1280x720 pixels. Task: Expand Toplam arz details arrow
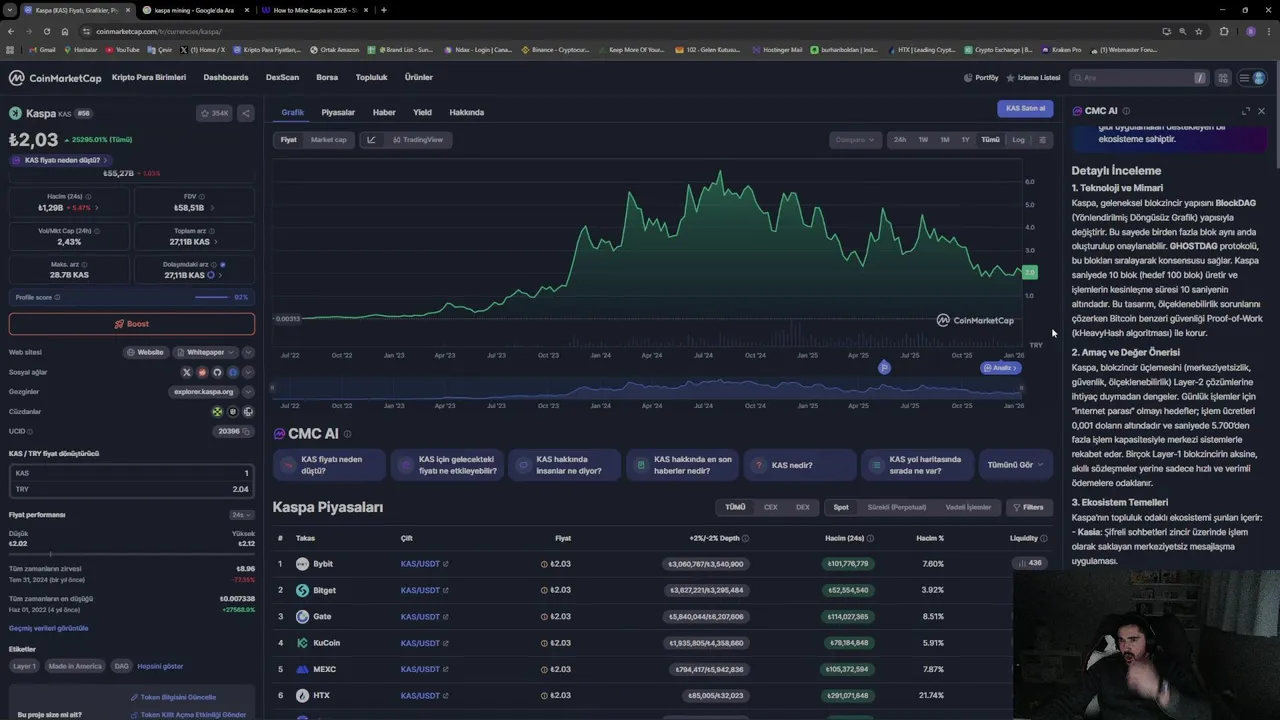(215, 242)
